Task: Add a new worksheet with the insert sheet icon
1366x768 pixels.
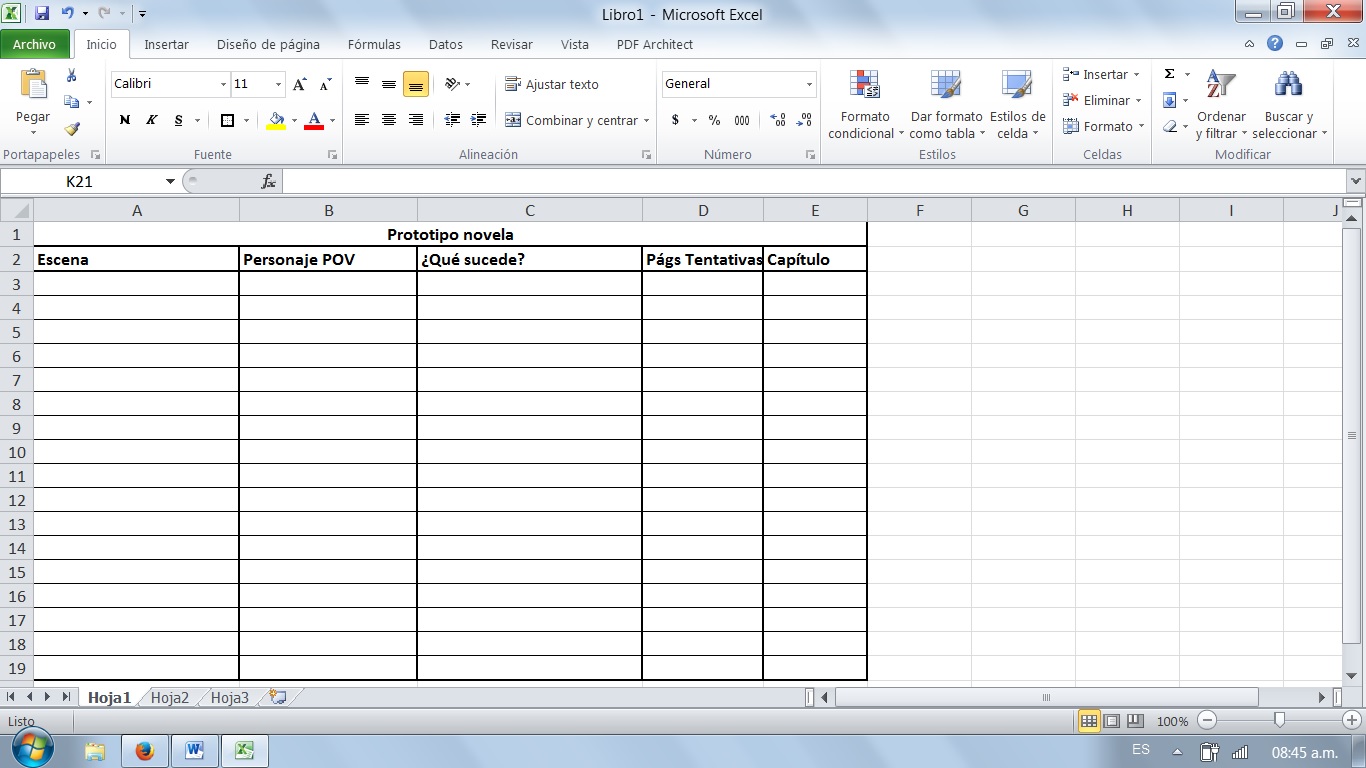Action: (x=278, y=697)
